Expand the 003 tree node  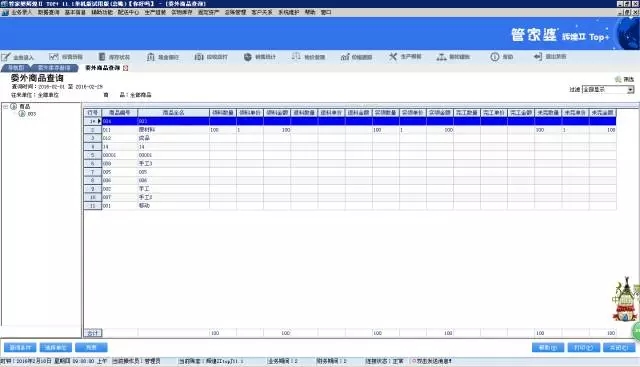22,114
